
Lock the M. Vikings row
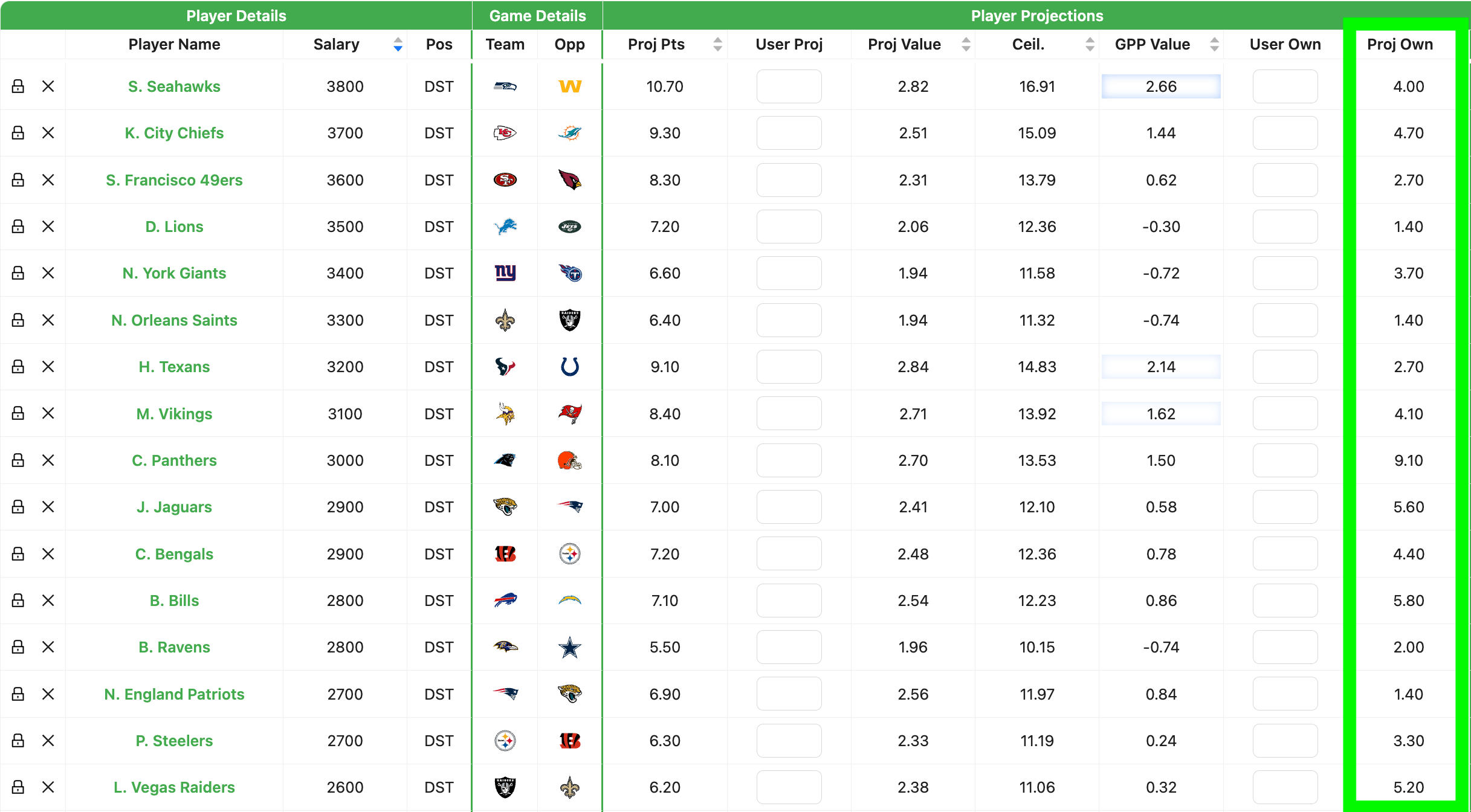[x=18, y=413]
